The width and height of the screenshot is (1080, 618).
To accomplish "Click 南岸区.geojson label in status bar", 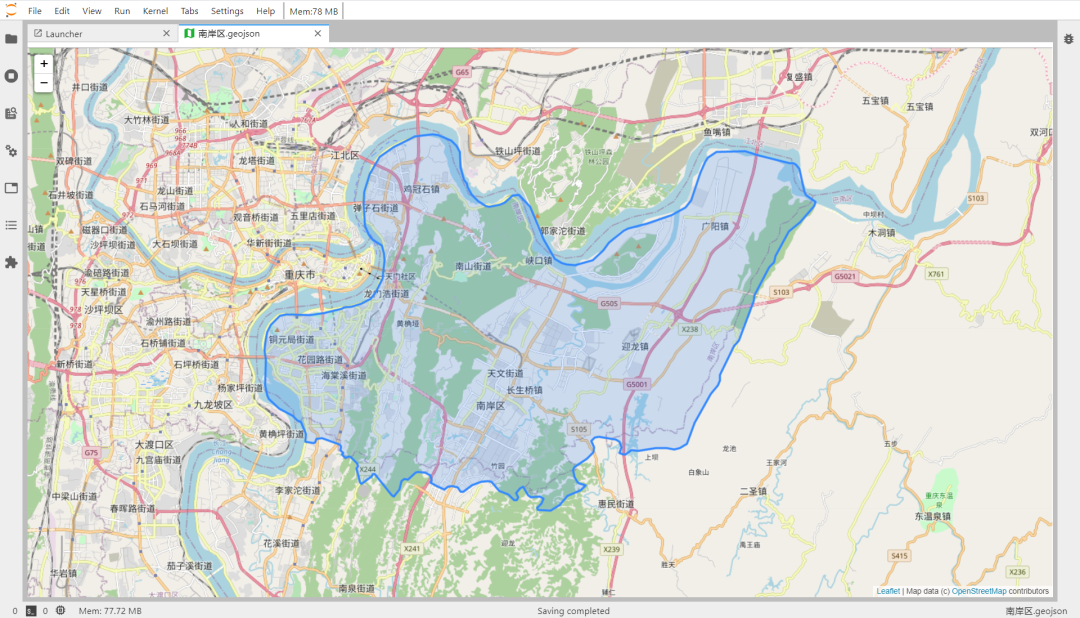I will (x=1036, y=610).
